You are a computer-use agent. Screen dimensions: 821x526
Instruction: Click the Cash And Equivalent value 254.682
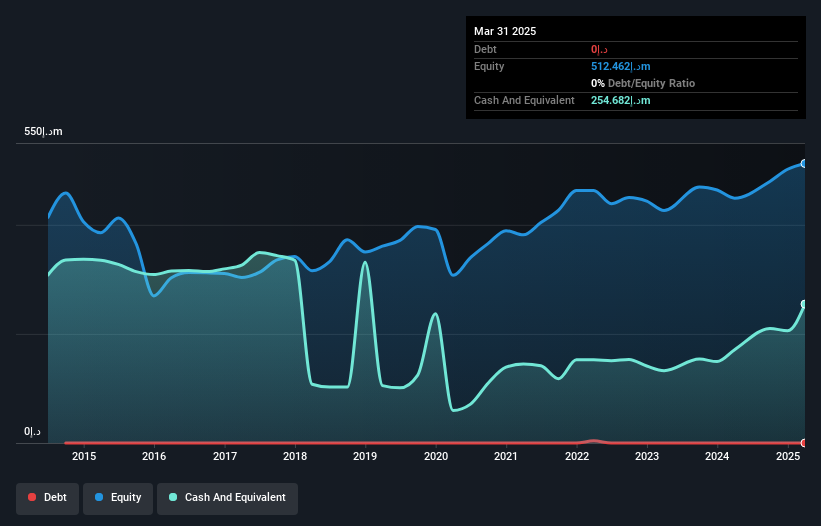[620, 100]
